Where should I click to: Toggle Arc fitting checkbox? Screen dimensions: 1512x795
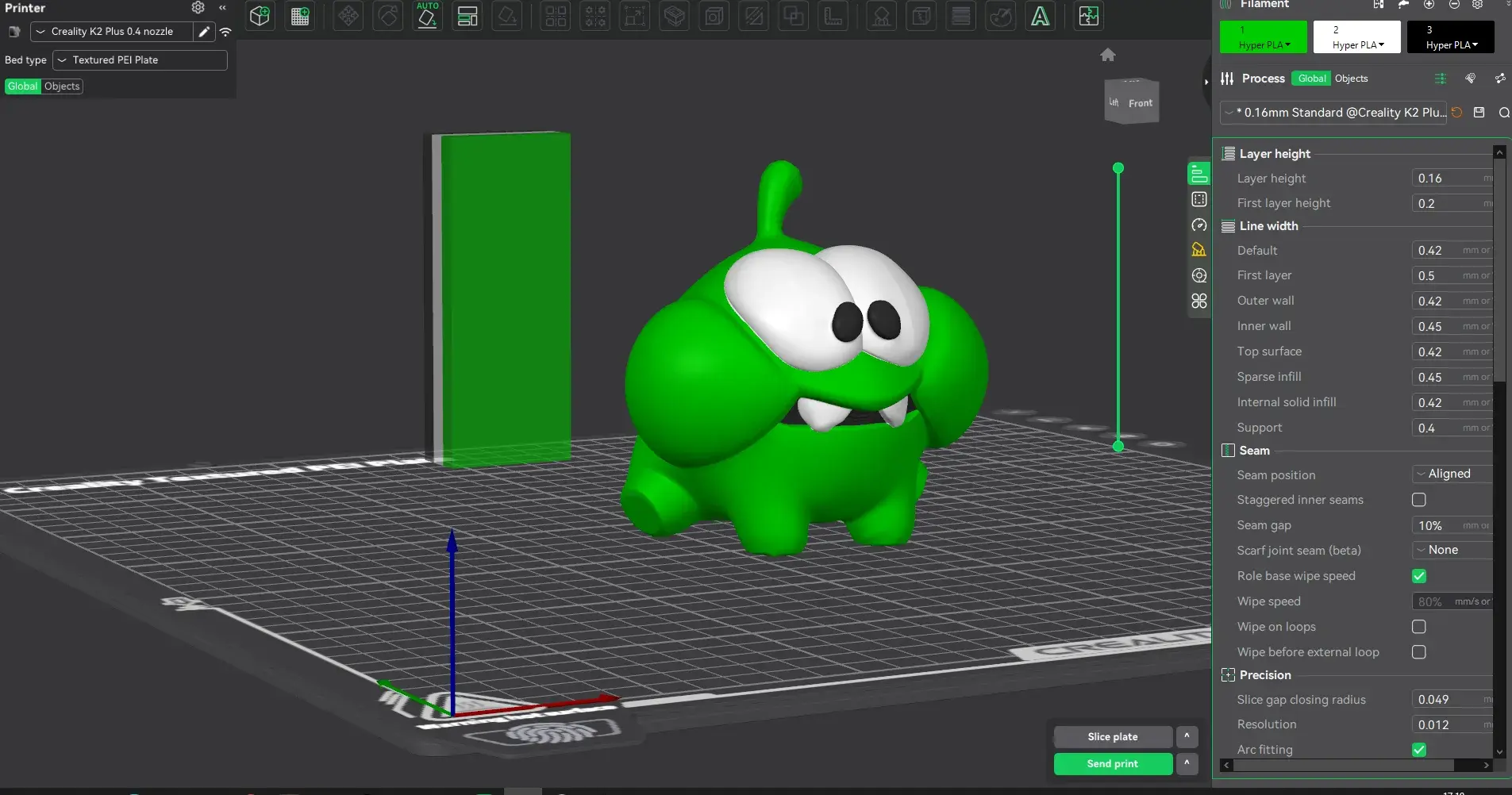pyautogui.click(x=1419, y=750)
